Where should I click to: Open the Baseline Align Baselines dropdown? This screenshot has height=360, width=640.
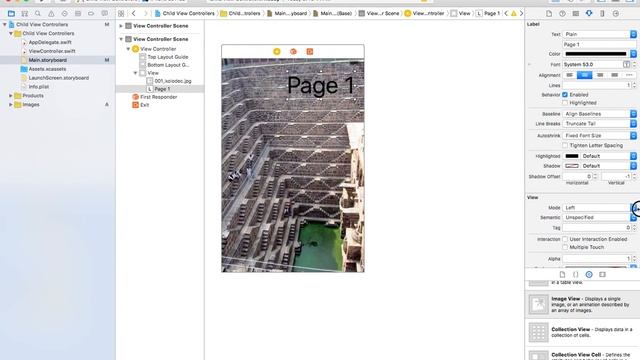[x=599, y=114]
